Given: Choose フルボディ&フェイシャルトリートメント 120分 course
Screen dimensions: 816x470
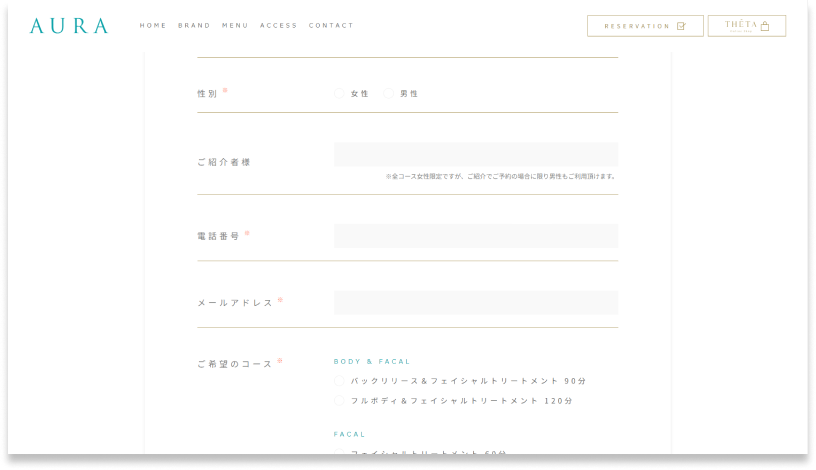Looking at the screenshot, I should coord(340,400).
